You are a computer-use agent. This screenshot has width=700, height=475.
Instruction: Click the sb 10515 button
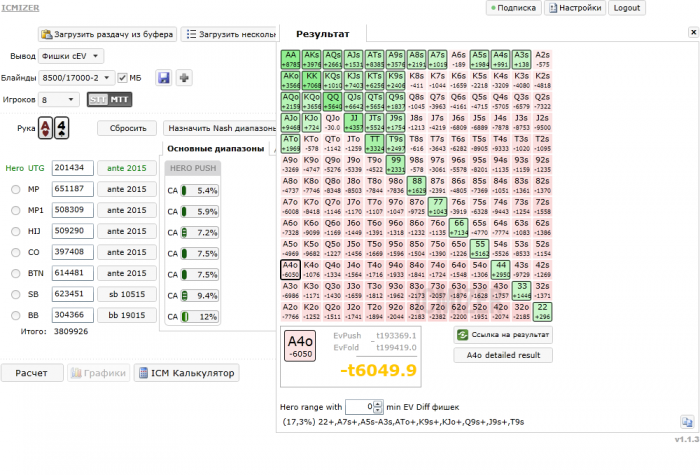point(127,294)
